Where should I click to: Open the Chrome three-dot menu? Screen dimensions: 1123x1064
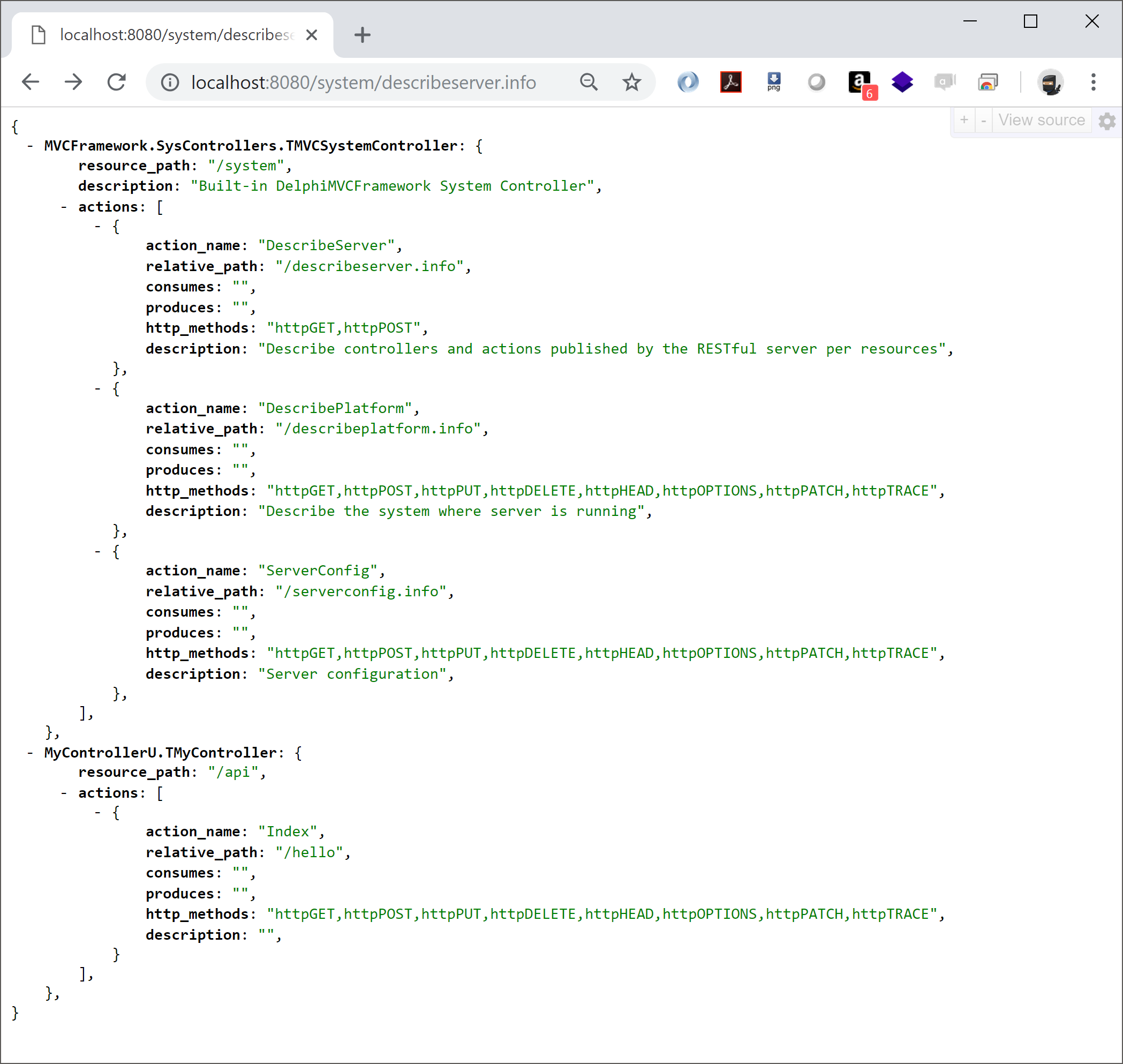click(1093, 83)
